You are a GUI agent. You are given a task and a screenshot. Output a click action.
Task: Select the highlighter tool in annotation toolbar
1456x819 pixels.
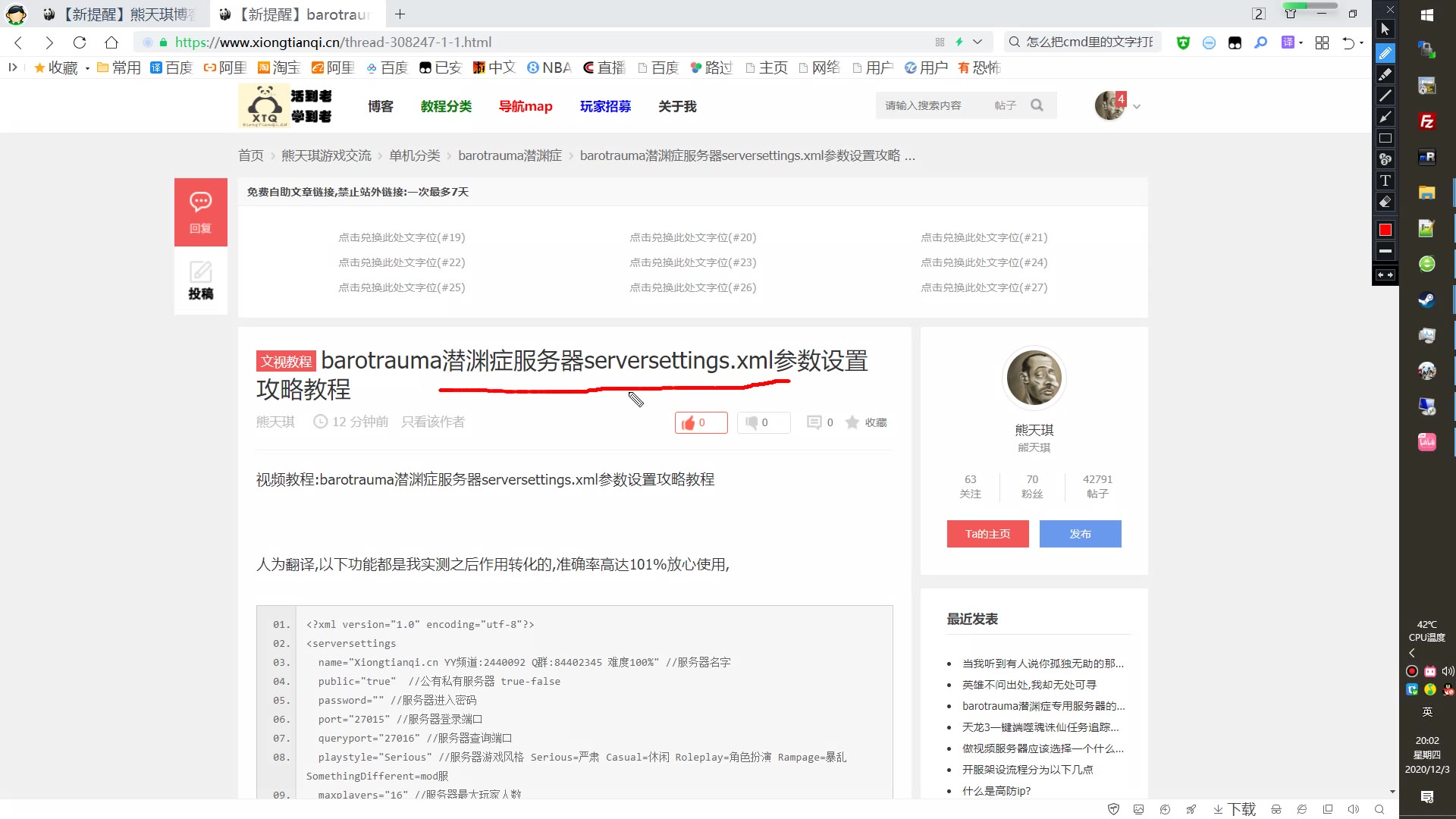(x=1385, y=74)
